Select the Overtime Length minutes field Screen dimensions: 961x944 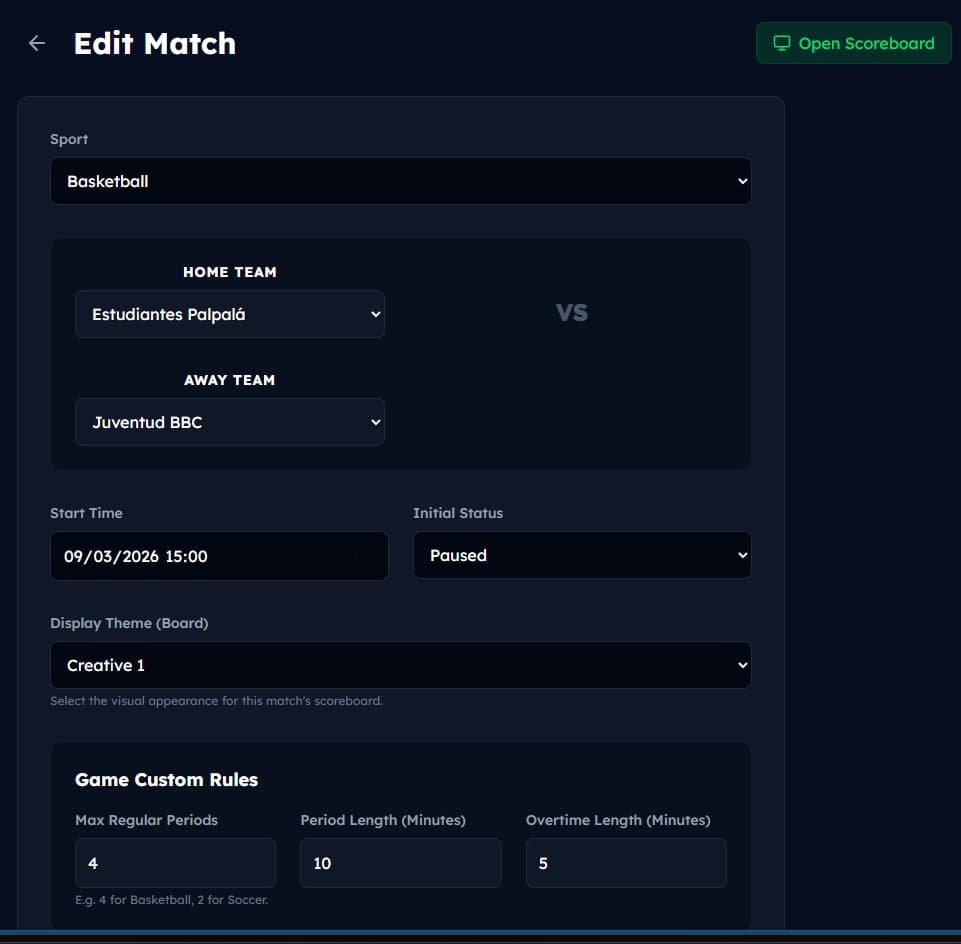[x=625, y=863]
